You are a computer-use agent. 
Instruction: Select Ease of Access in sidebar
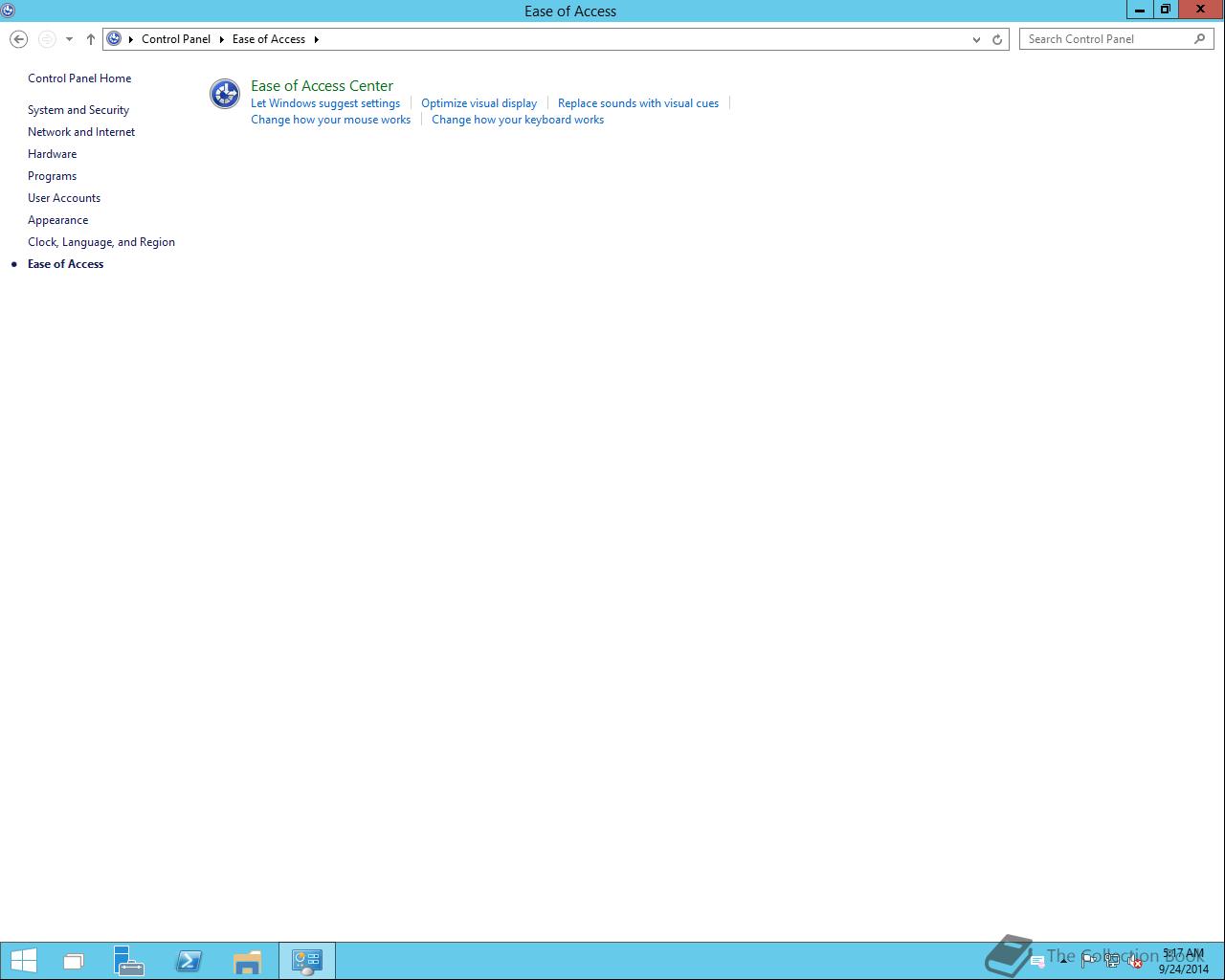pyautogui.click(x=66, y=264)
